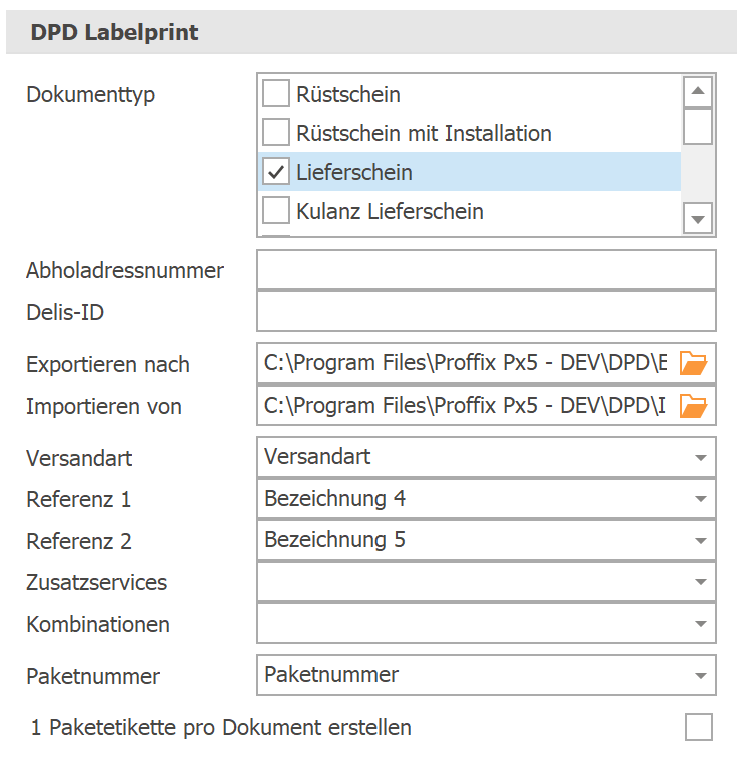
Task: Expand Referenz 2 dropdown showing Bezeichnung 5
Action: click(x=701, y=541)
